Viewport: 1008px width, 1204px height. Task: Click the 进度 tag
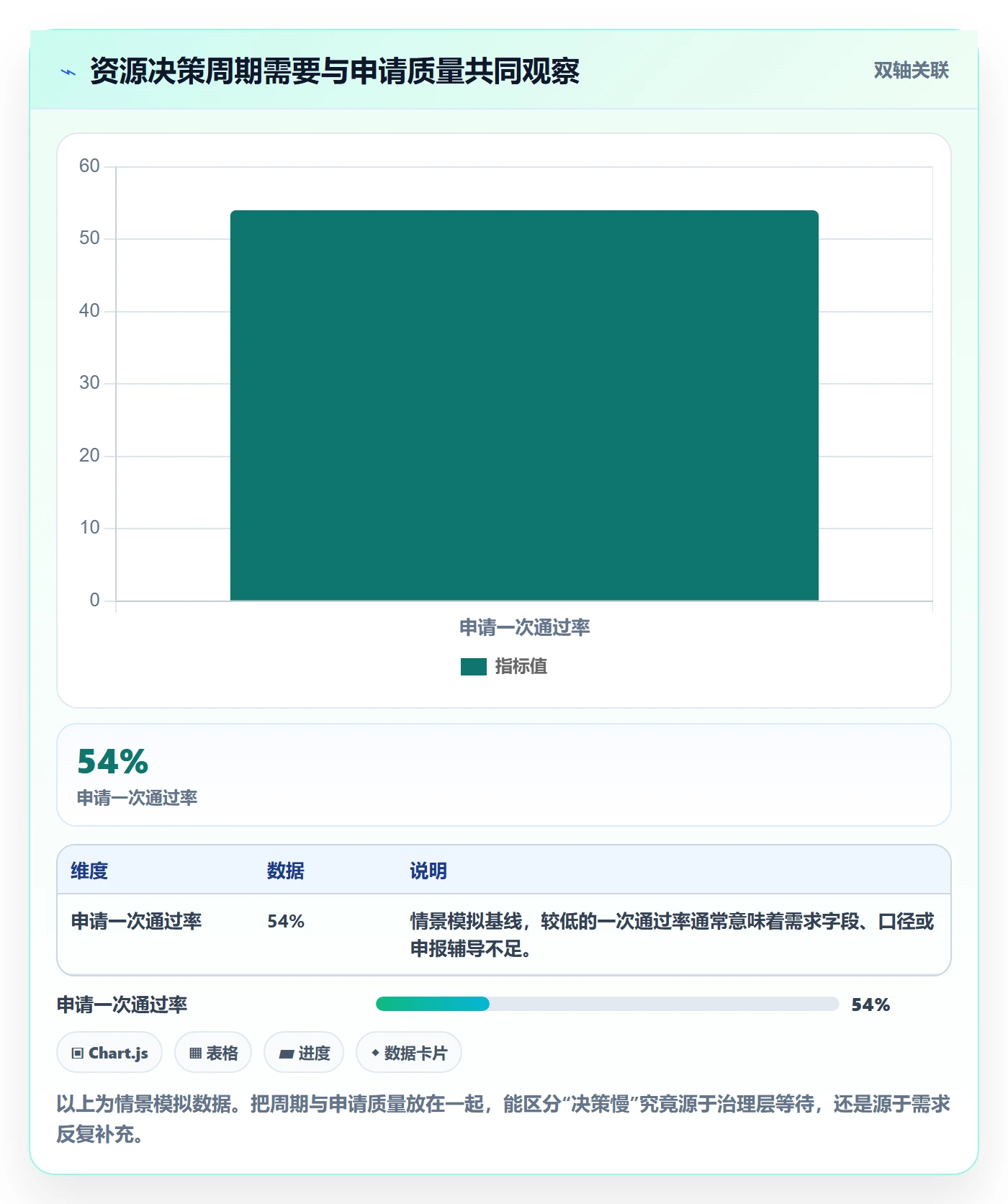304,1053
